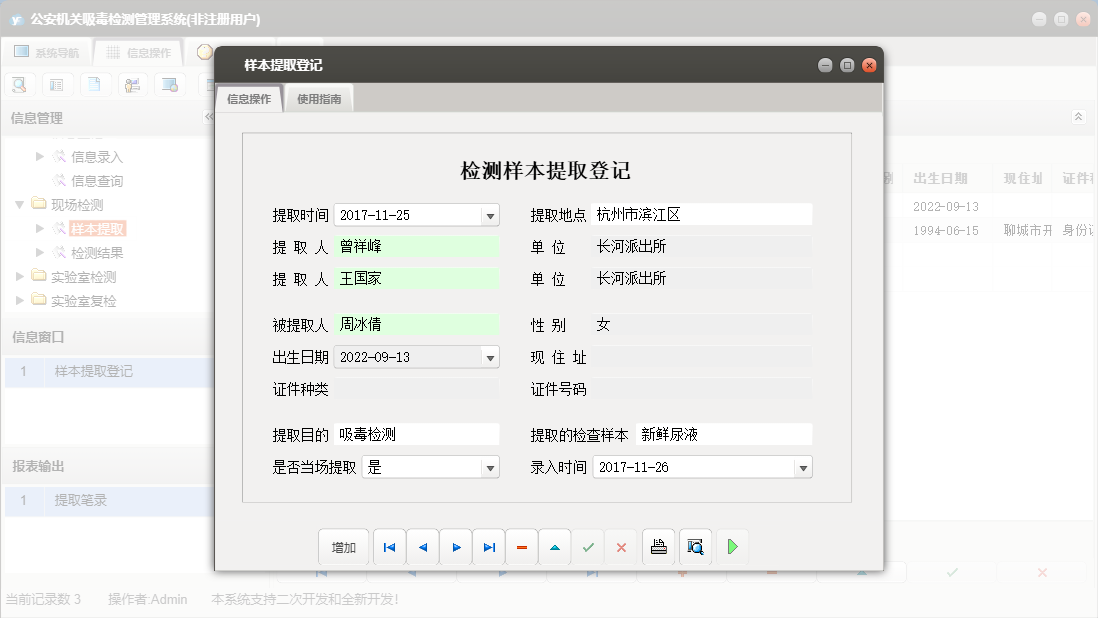Click the report list toolbar icon

(57, 84)
